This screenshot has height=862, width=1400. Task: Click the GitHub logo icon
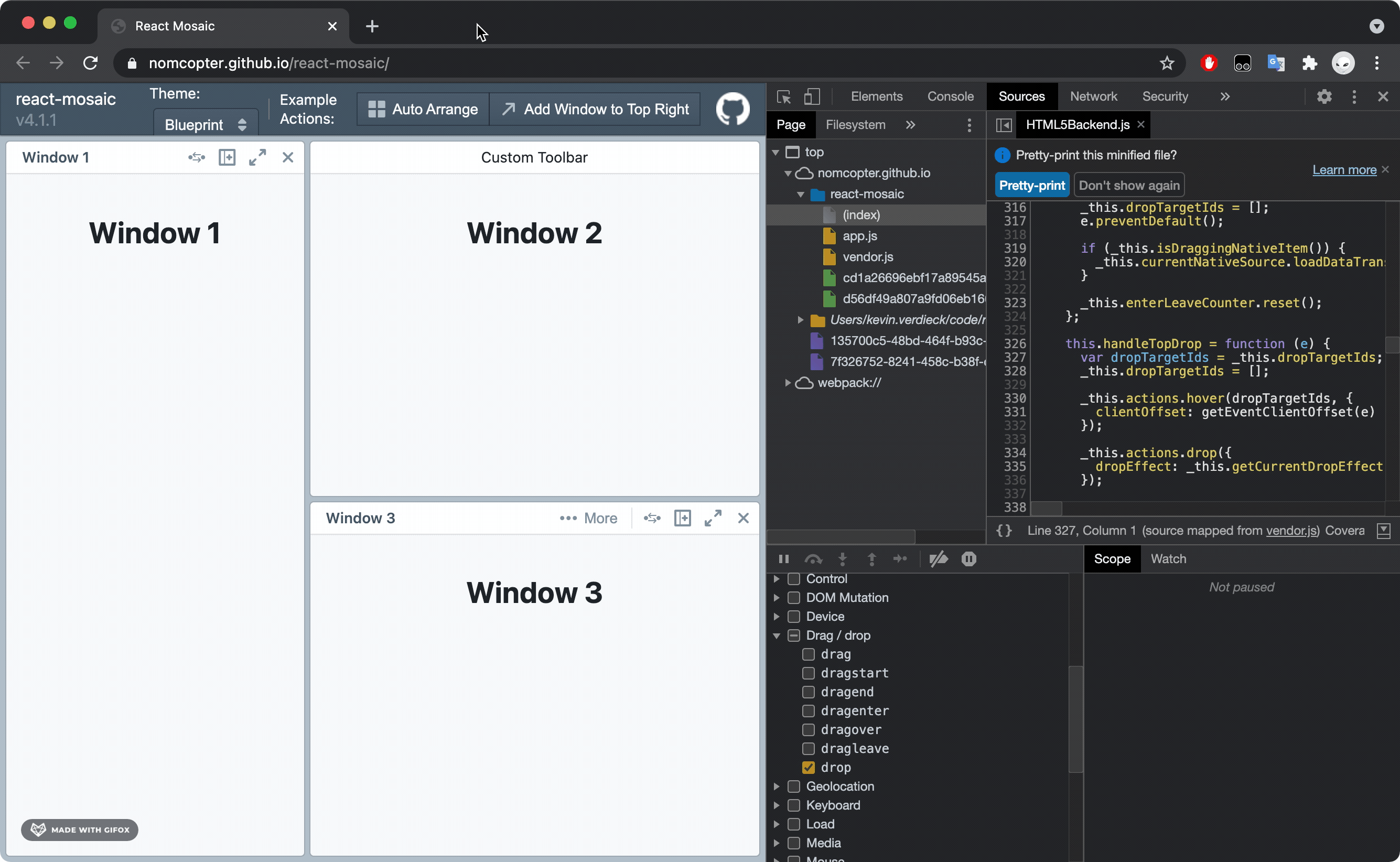pos(733,109)
